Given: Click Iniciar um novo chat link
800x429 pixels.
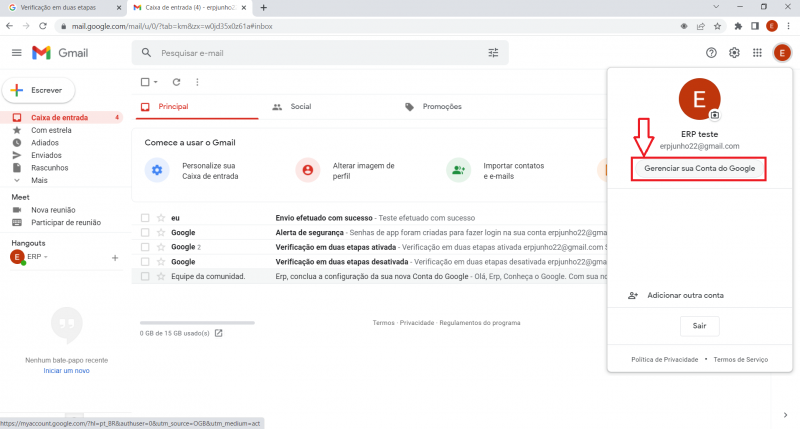Looking at the screenshot, I should (66, 371).
